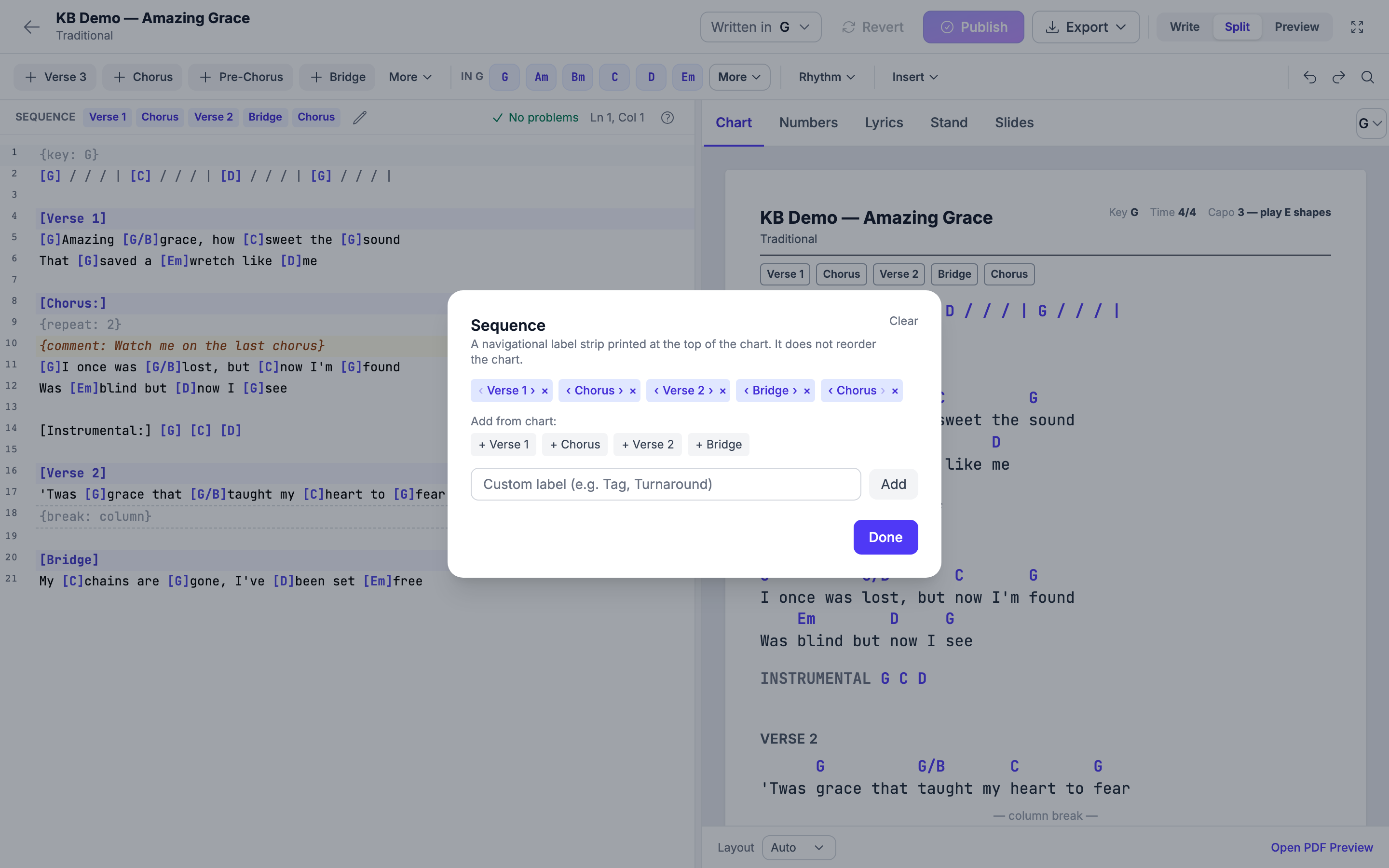Image resolution: width=1389 pixels, height=868 pixels.
Task: Add Pre-Chorus section
Action: coord(241,77)
